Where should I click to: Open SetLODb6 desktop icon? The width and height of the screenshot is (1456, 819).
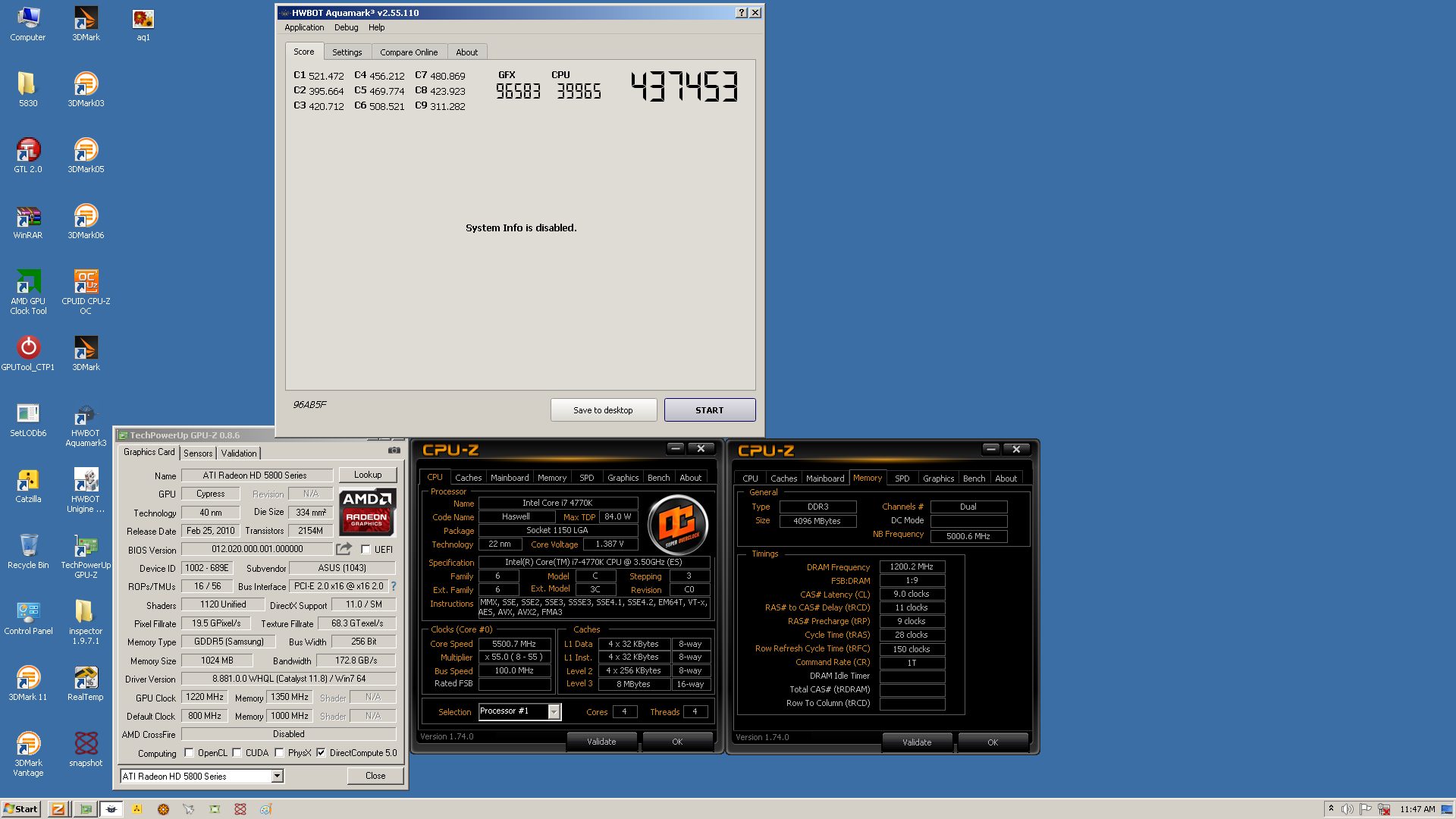[x=28, y=419]
